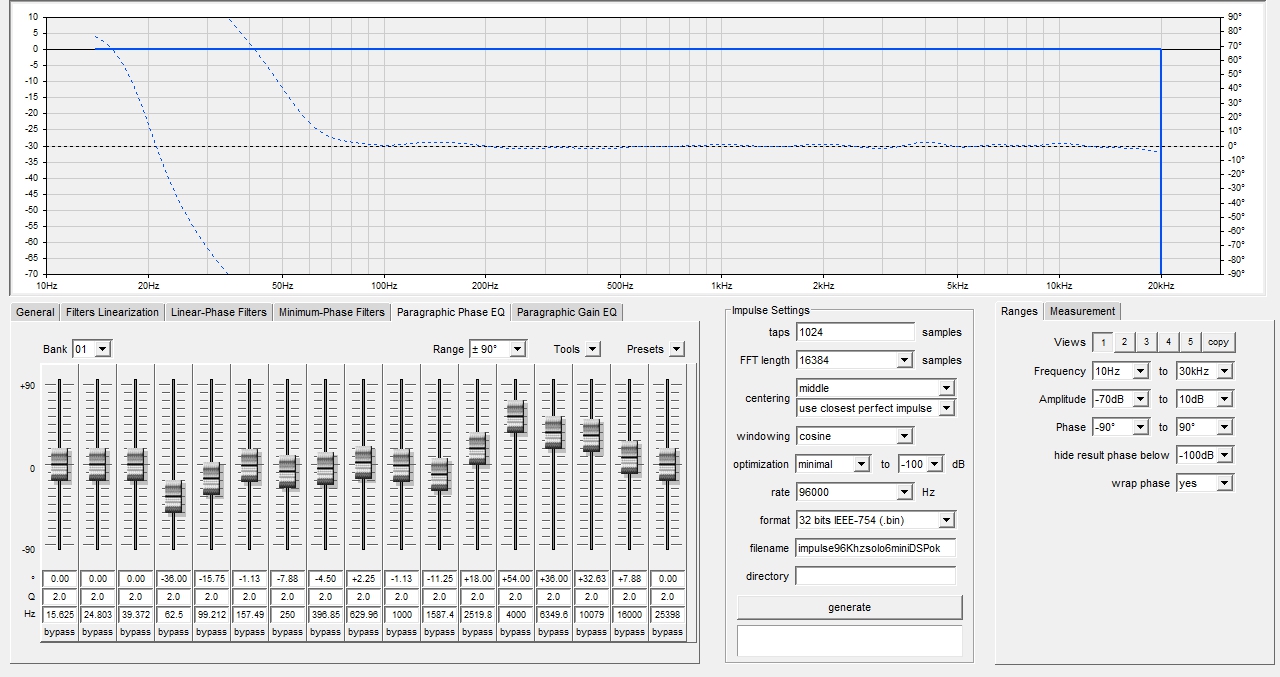Viewport: 1280px width, 677px height.
Task: Click the 1587.4 Hz band phase slider
Action: (x=440, y=474)
